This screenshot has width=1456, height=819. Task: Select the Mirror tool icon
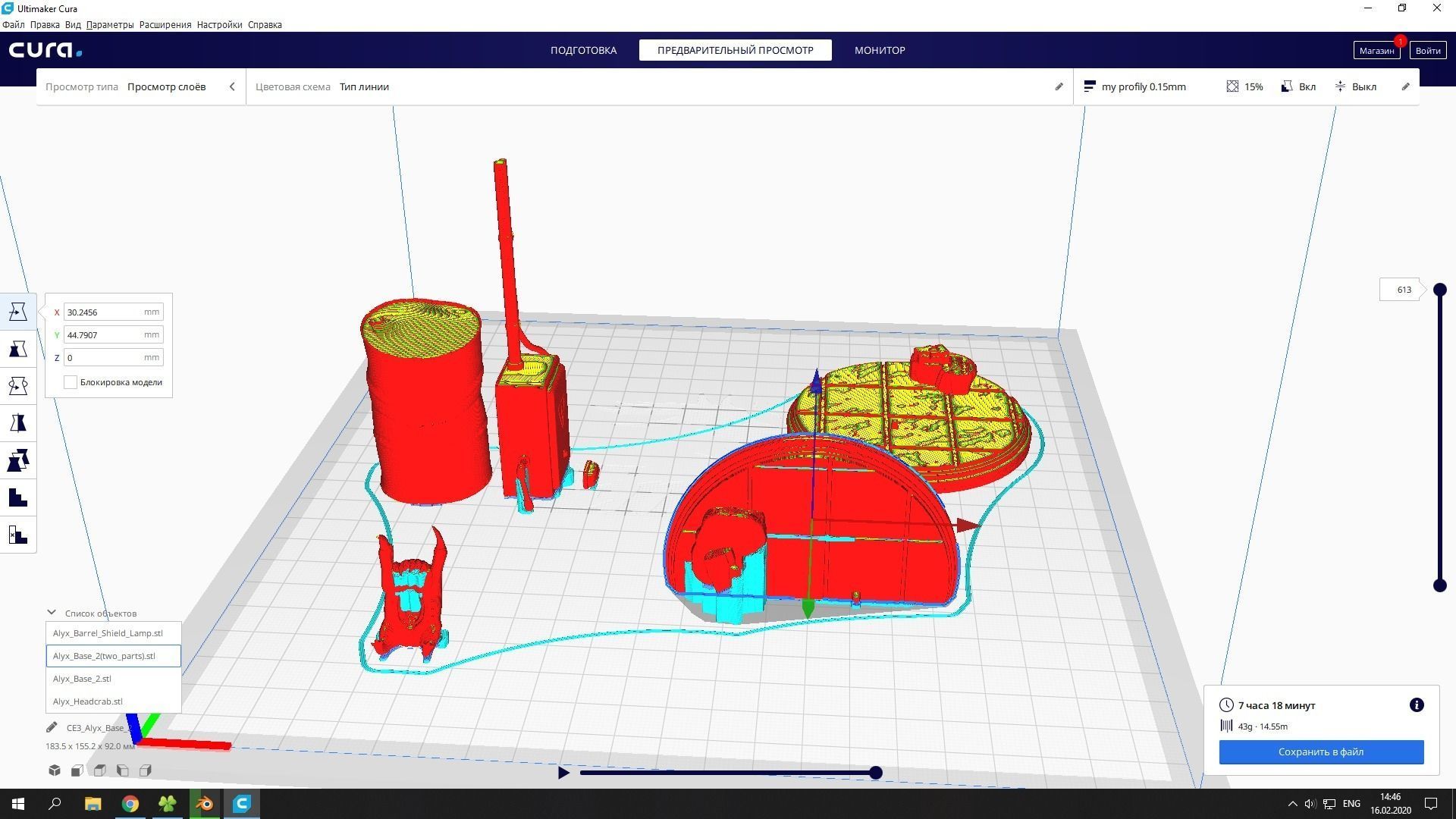click(x=18, y=423)
